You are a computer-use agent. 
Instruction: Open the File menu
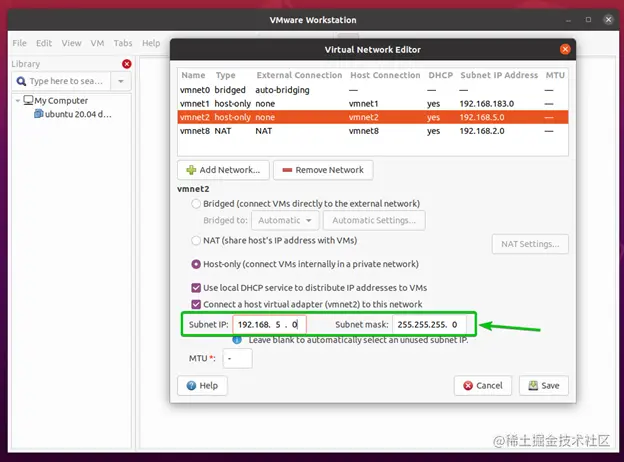[x=20, y=43]
